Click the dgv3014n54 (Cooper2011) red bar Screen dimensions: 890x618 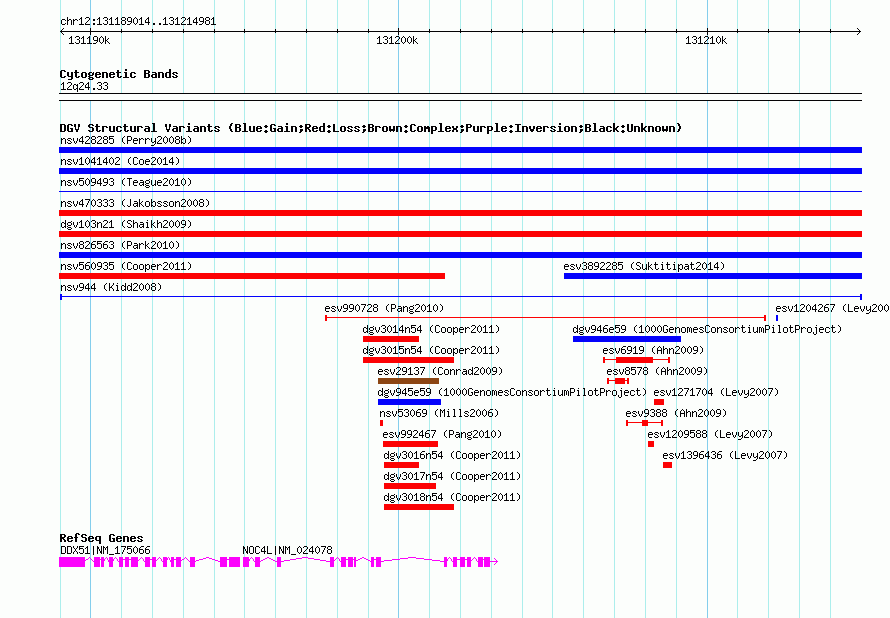391,339
